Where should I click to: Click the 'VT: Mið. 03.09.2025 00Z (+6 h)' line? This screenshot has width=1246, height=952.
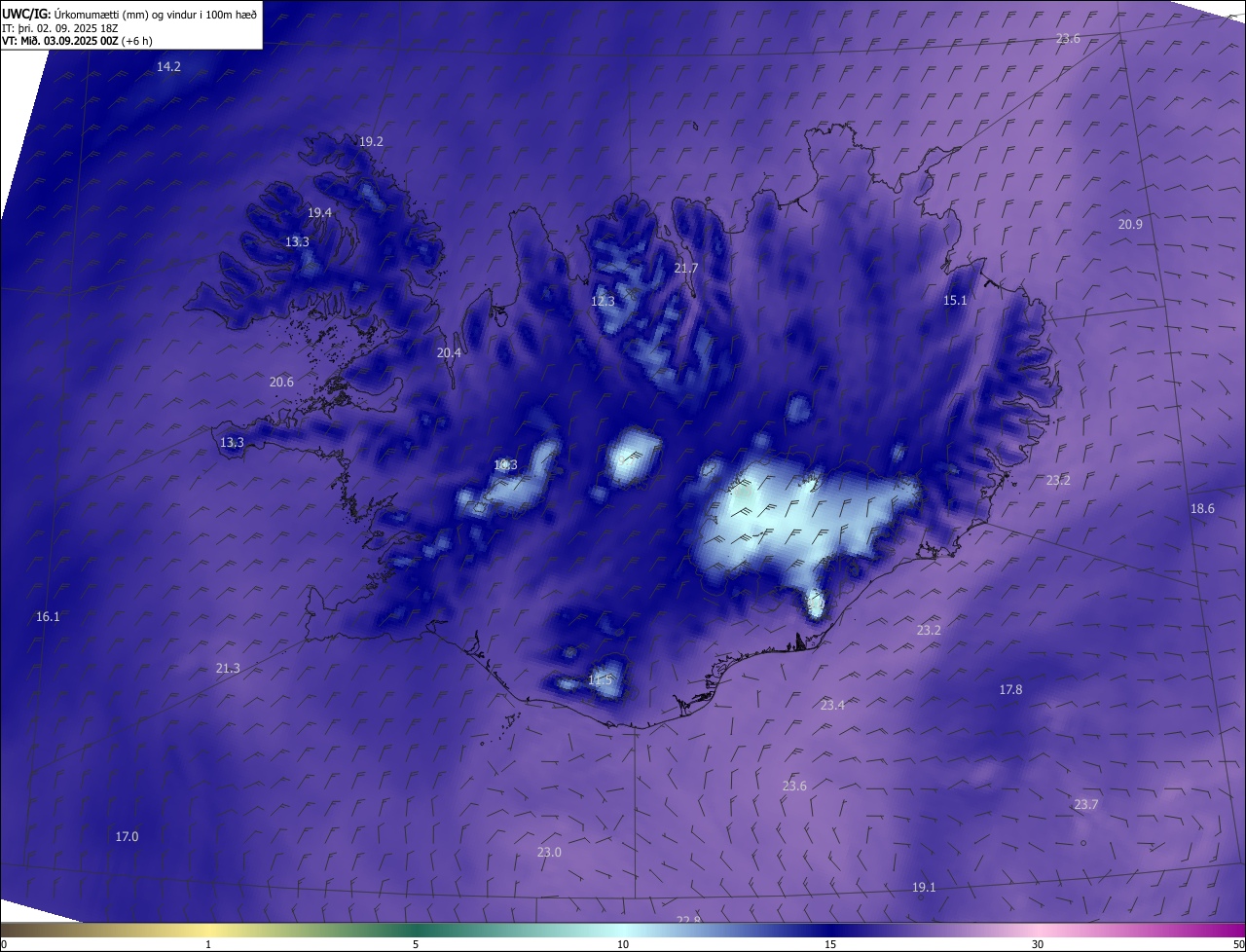coord(77,41)
